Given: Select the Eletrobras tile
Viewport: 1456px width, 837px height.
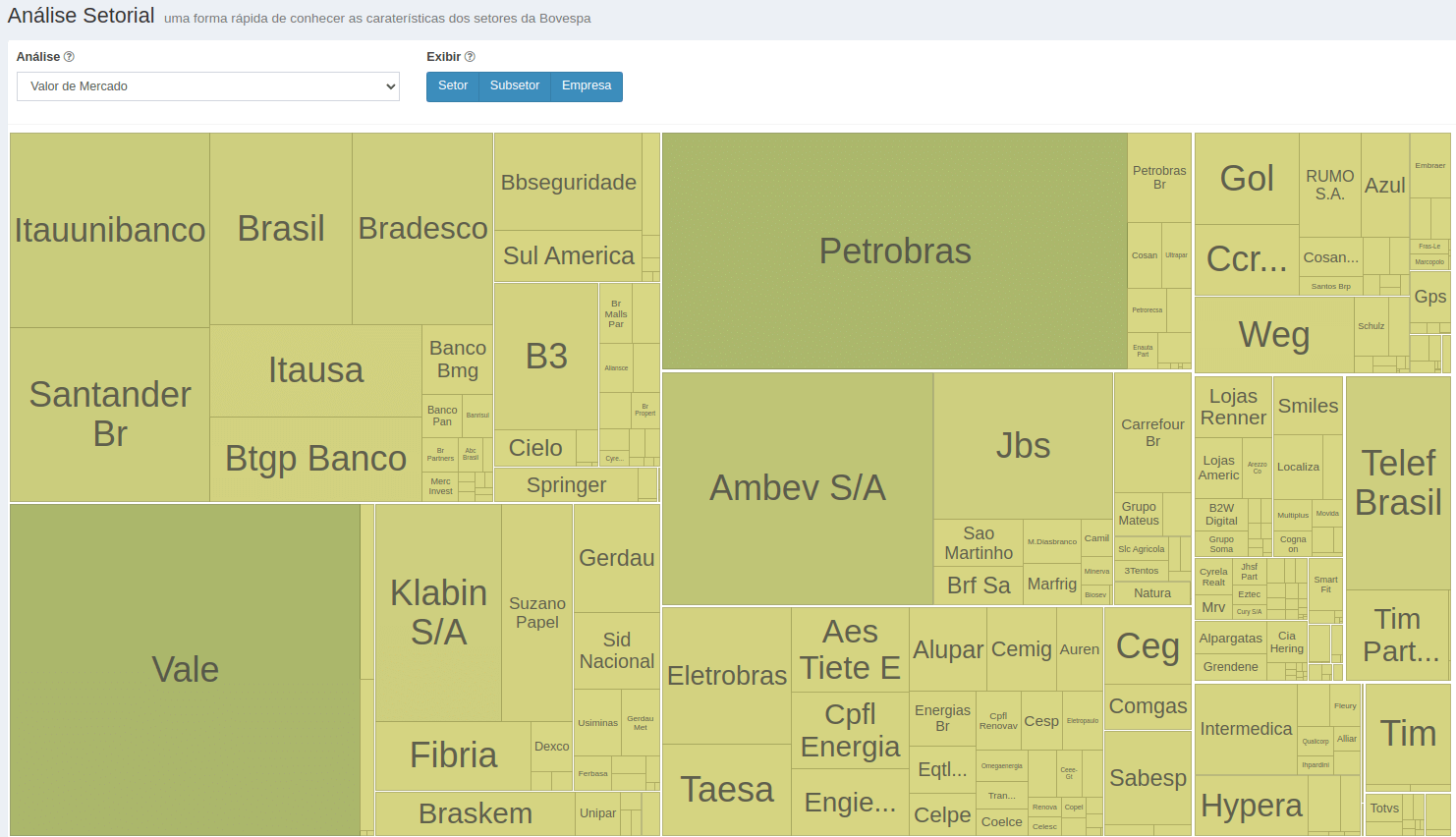Looking at the screenshot, I should 727,676.
